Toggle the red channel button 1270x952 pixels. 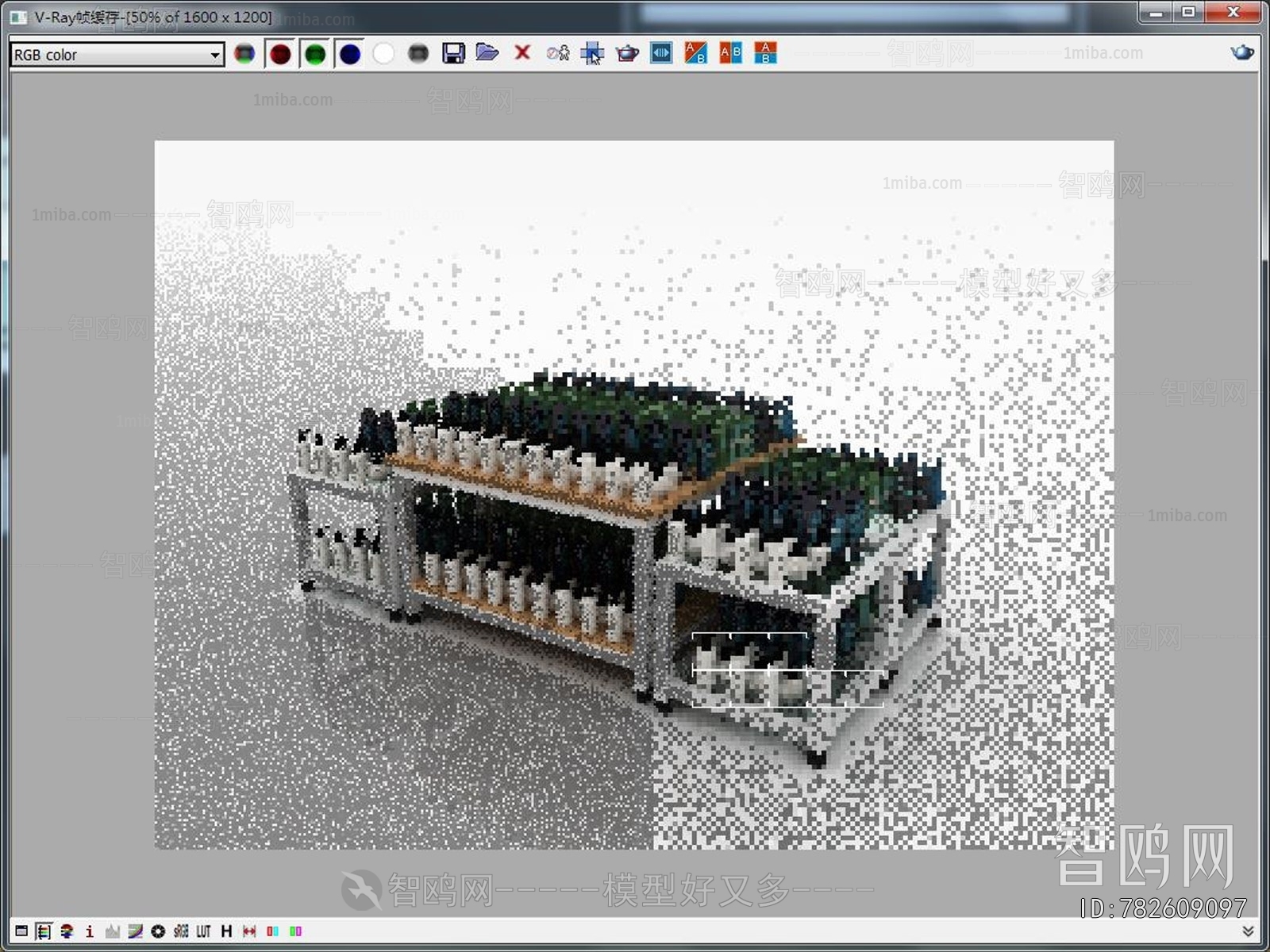pyautogui.click(x=280, y=54)
